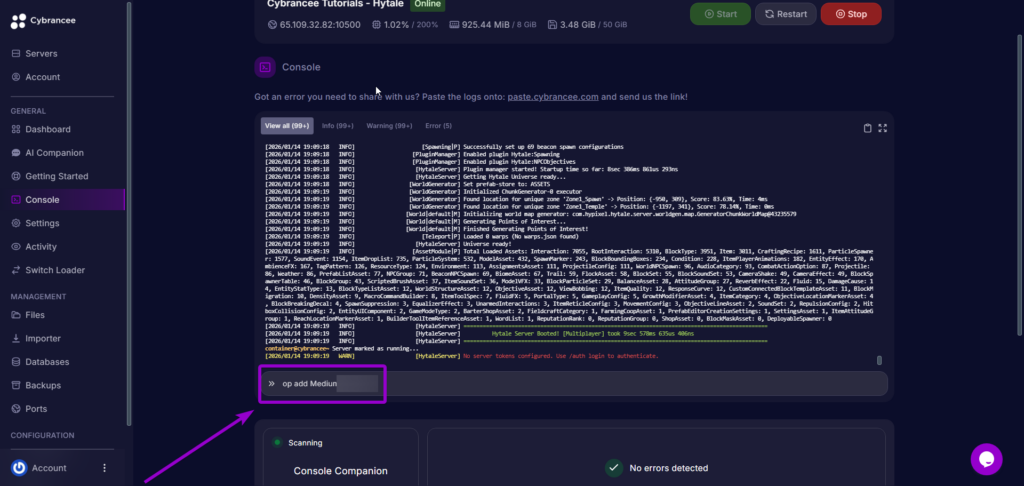Select Console in the sidebar
The image size is (1024, 486).
click(62, 200)
